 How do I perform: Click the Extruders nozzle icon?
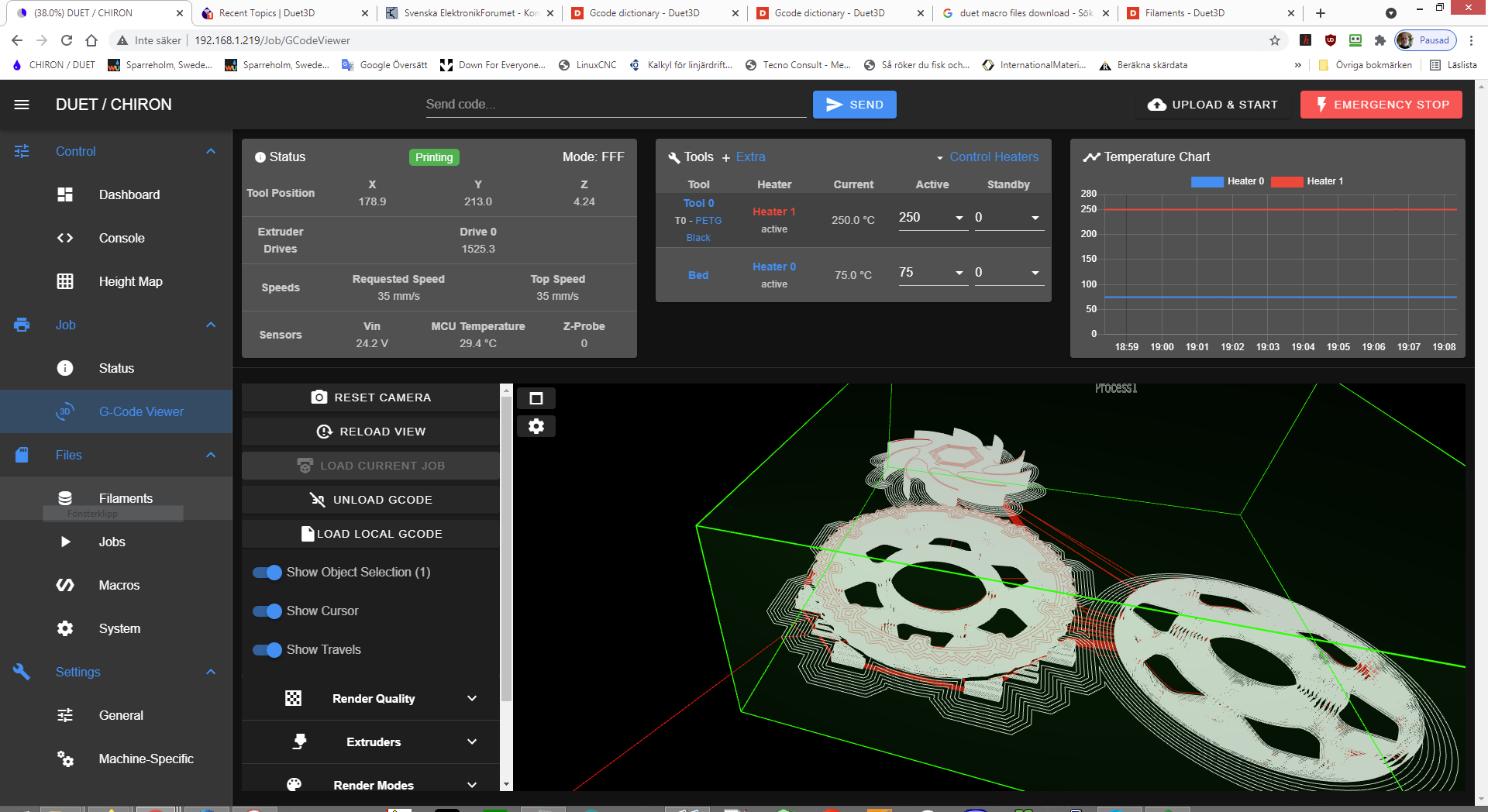pos(300,741)
